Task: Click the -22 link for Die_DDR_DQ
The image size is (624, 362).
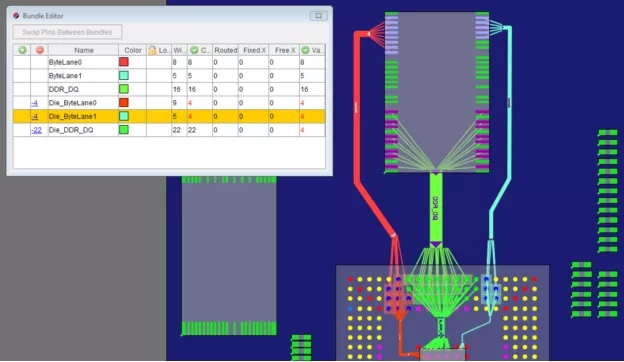Action: pos(36,130)
